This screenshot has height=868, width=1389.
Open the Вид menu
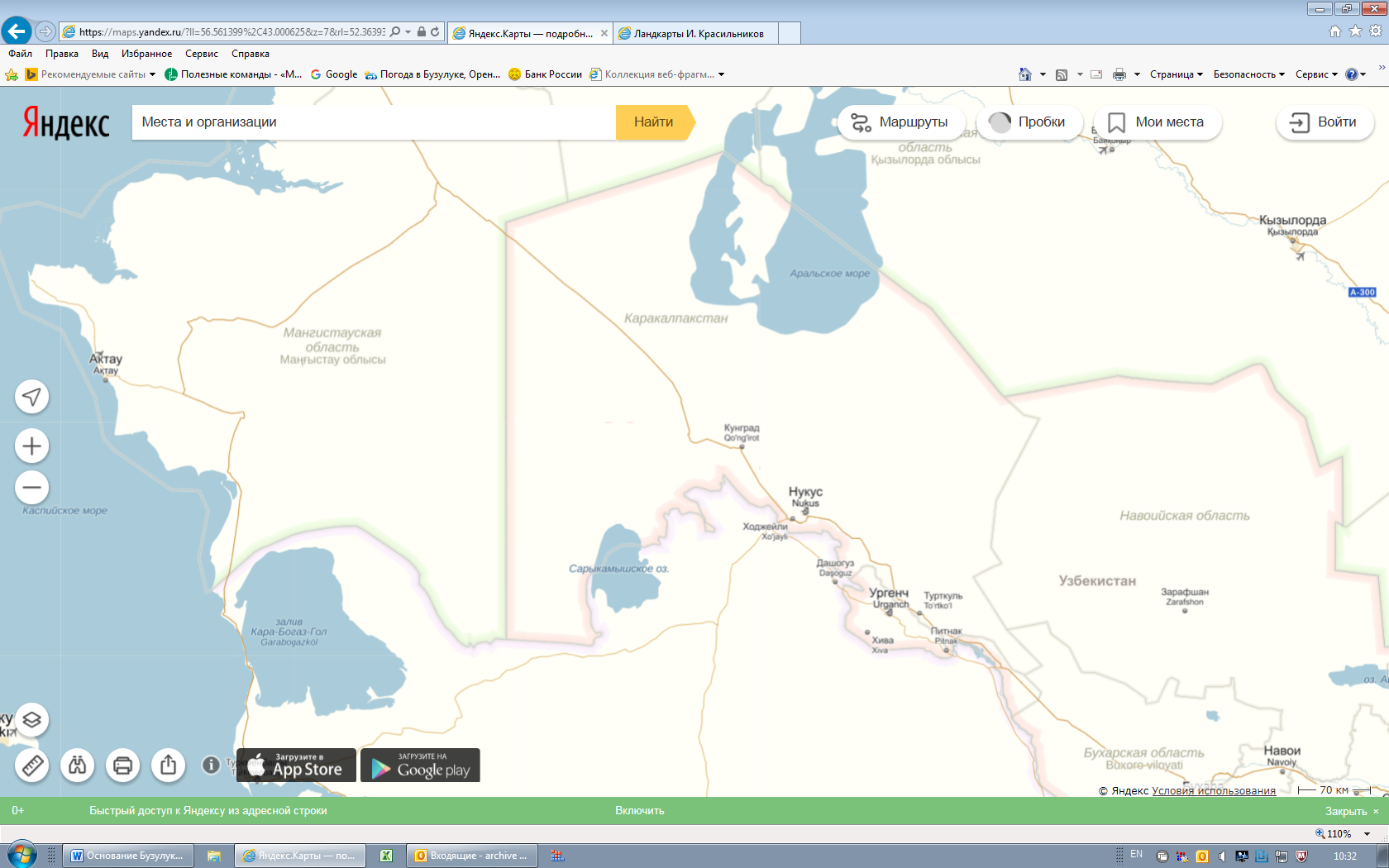pyautogui.click(x=100, y=54)
